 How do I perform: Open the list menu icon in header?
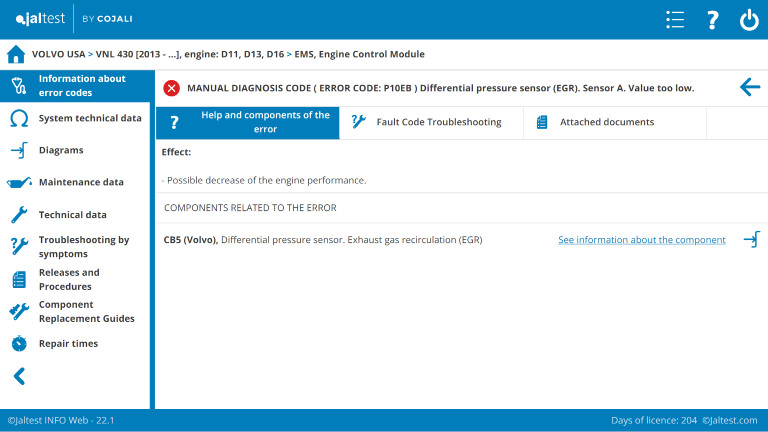[x=675, y=20]
